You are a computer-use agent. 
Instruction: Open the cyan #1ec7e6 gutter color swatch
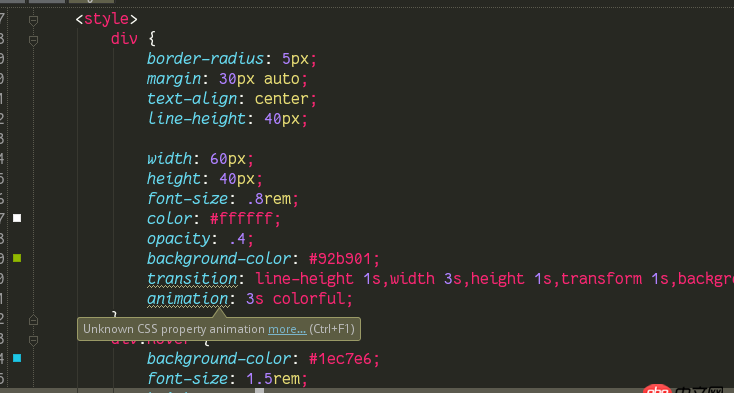tap(17, 358)
